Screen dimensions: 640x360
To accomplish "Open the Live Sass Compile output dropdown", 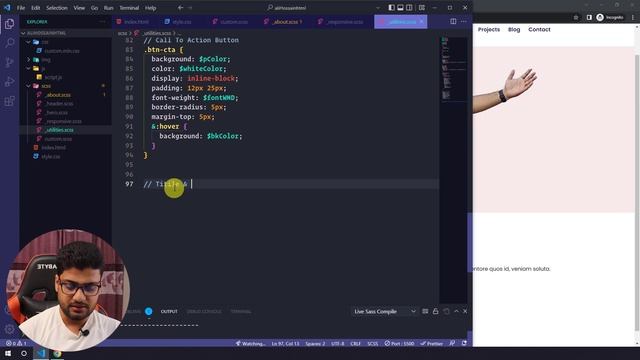I will point(384,311).
